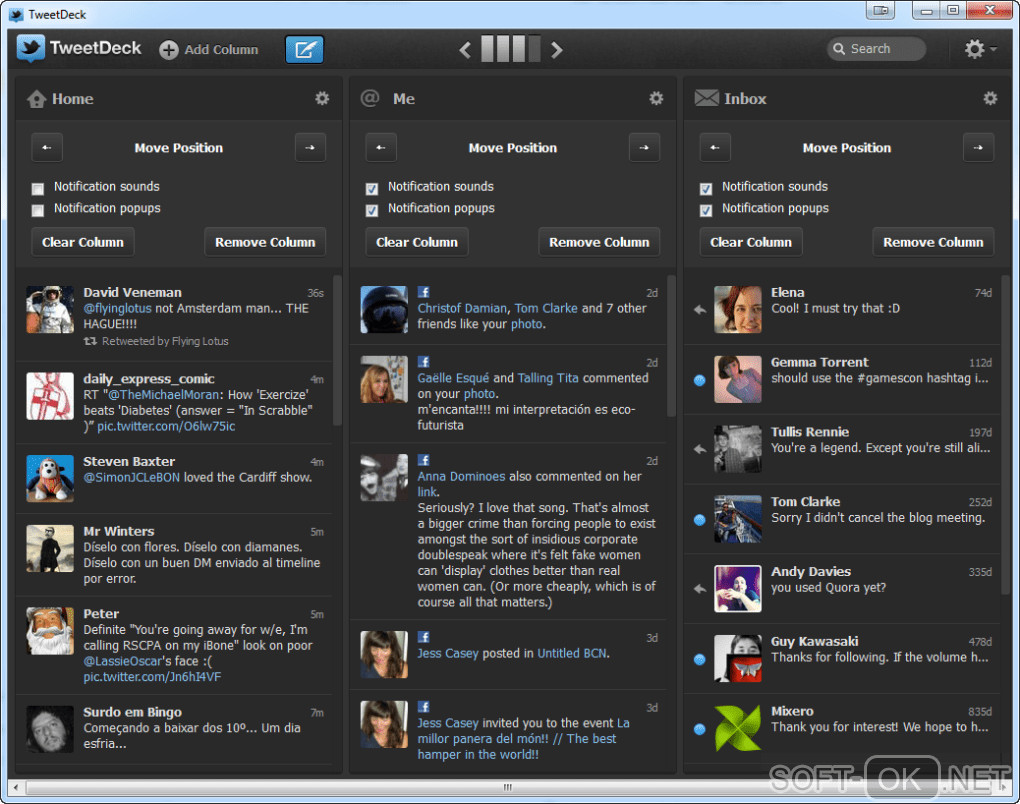This screenshot has height=804, width=1020.
Task: Move Inbox column right
Action: pos(978,148)
